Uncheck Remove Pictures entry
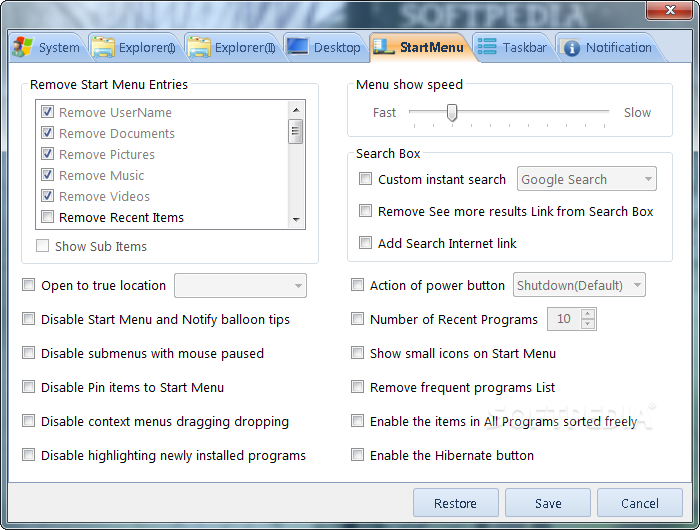700x530 pixels. (x=47, y=154)
